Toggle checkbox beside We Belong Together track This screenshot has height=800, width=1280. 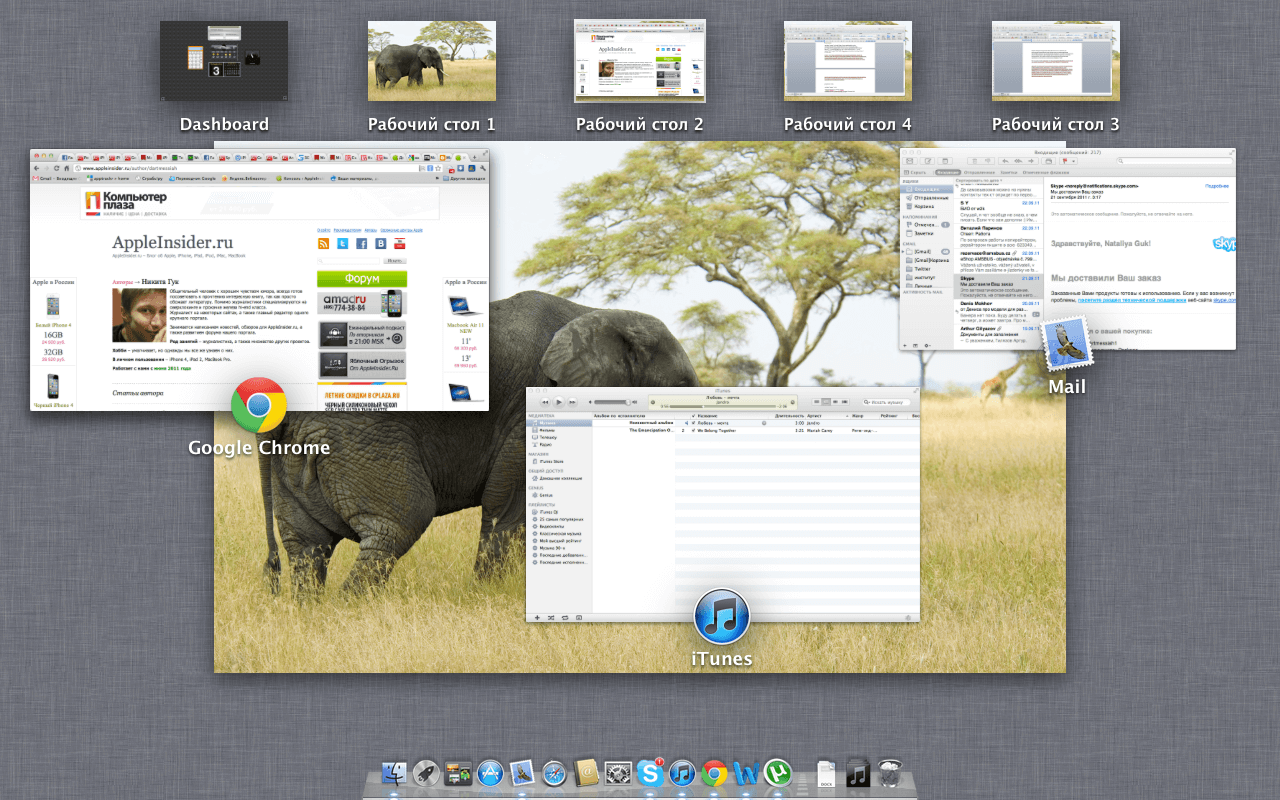[x=693, y=430]
